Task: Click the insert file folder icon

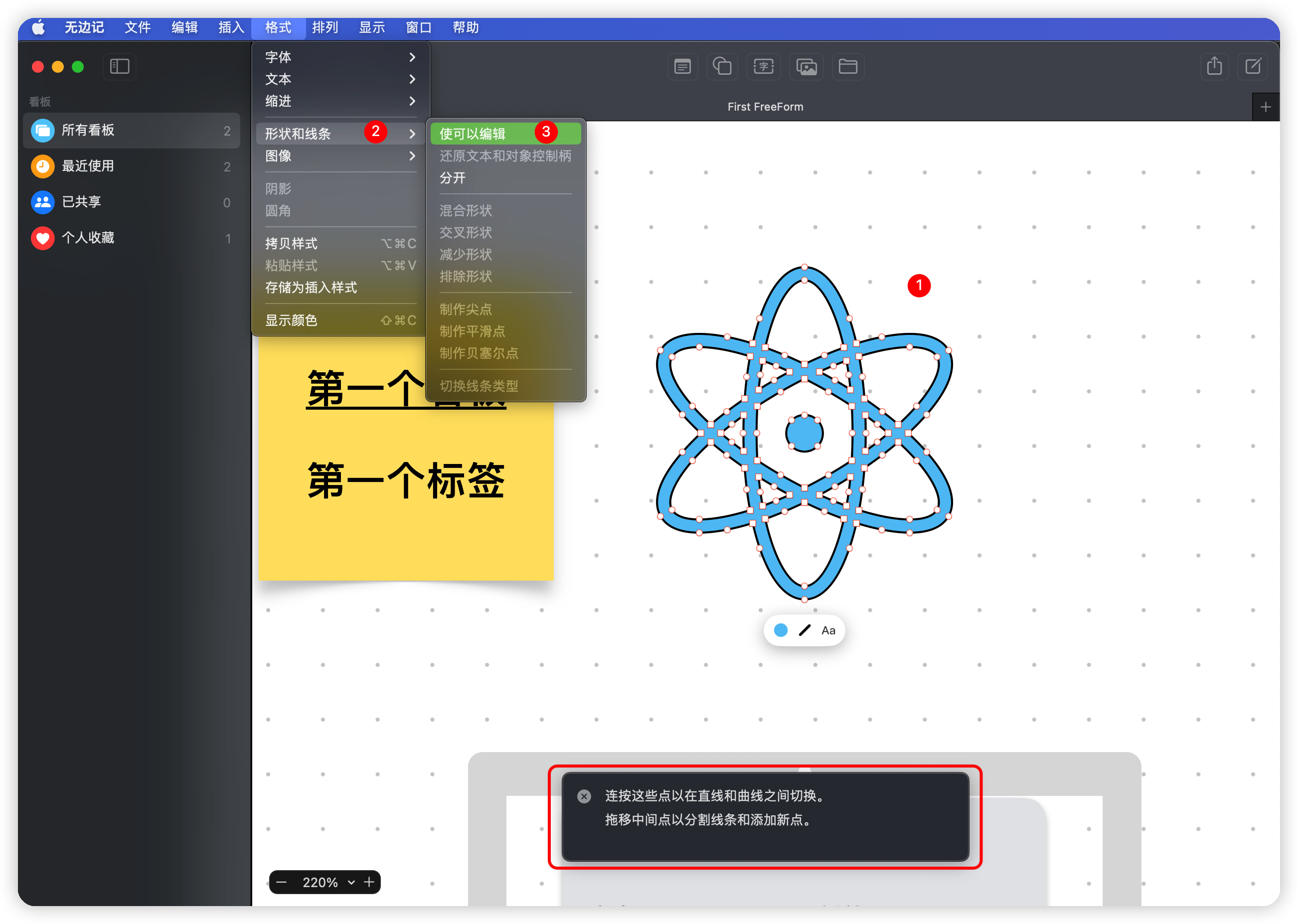Action: tap(848, 67)
